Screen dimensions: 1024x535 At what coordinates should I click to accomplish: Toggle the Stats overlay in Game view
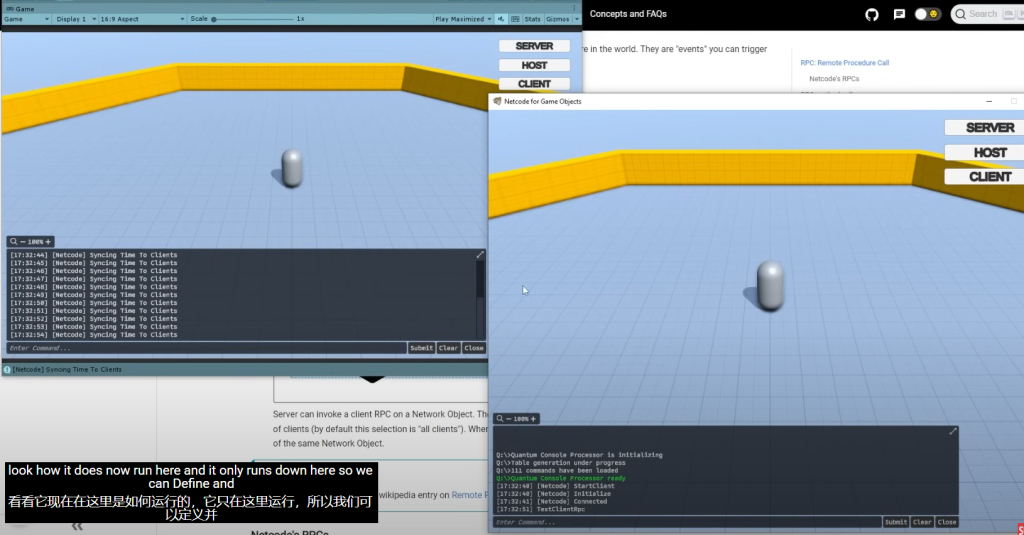click(x=532, y=19)
